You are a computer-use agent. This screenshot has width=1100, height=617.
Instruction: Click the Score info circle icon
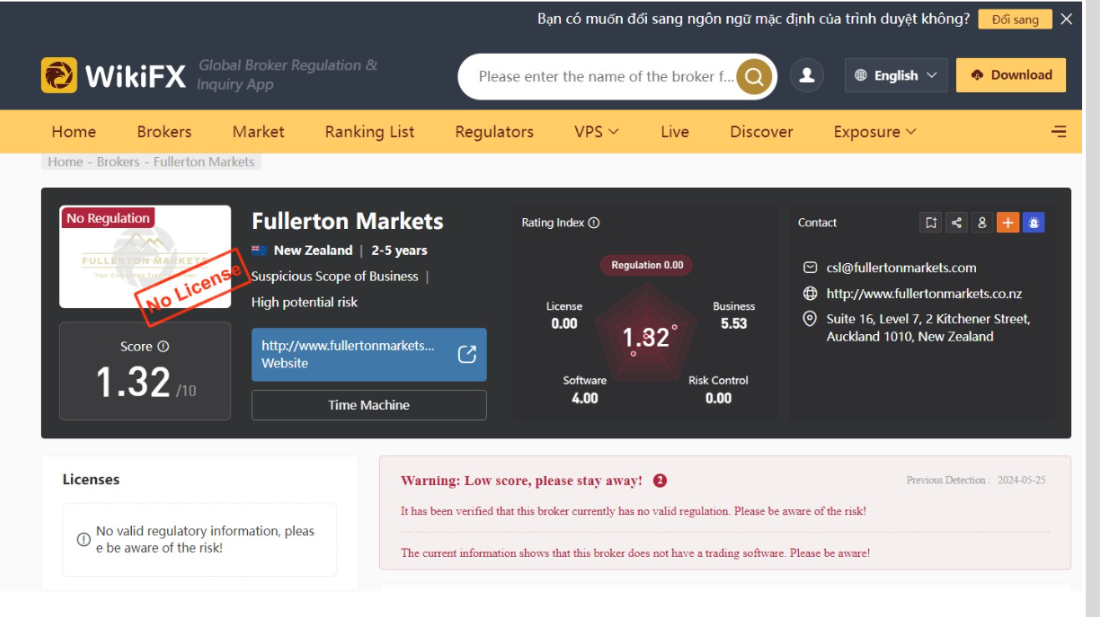163,347
